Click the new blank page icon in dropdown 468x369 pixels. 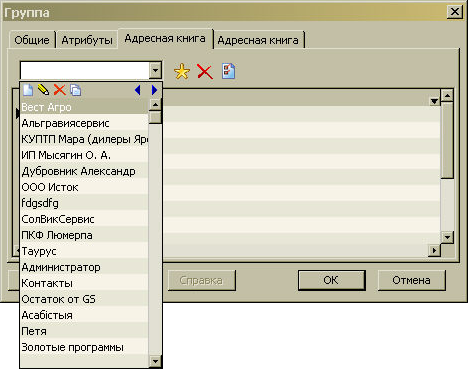pyautogui.click(x=28, y=90)
